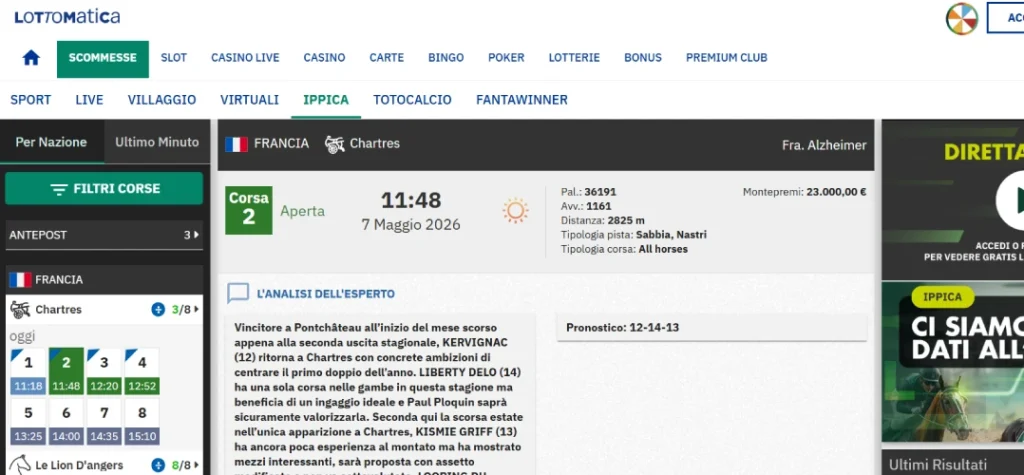
Task: Open Premium Club page
Action: 726,57
